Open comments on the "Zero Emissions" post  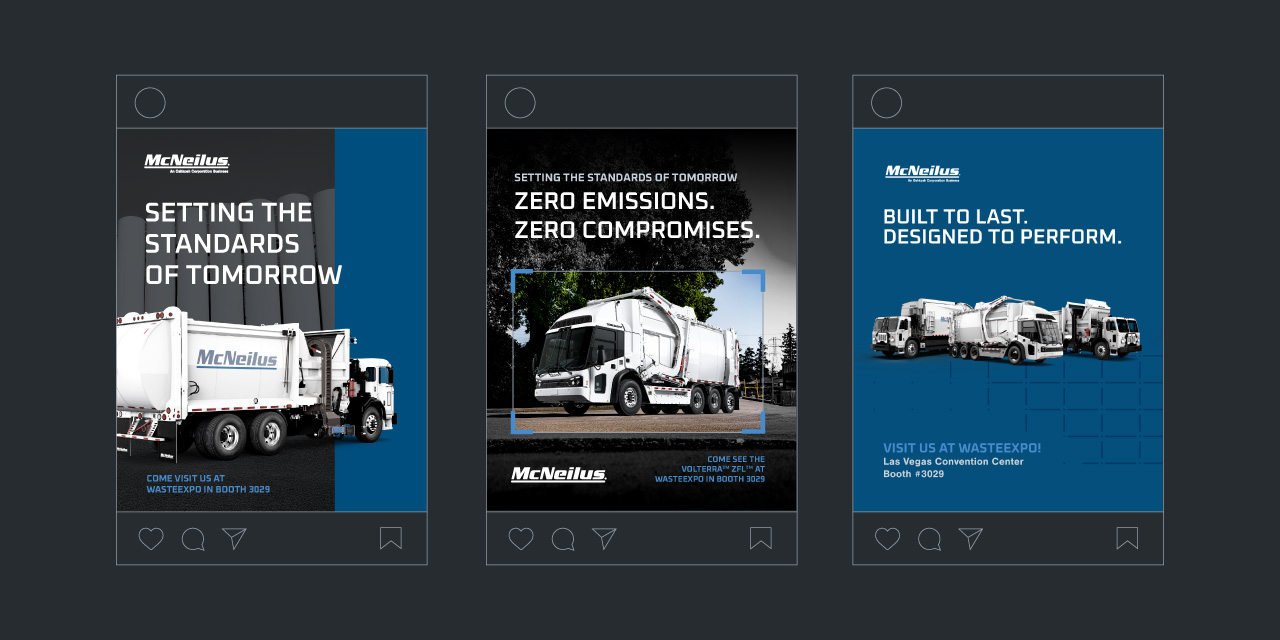click(561, 538)
